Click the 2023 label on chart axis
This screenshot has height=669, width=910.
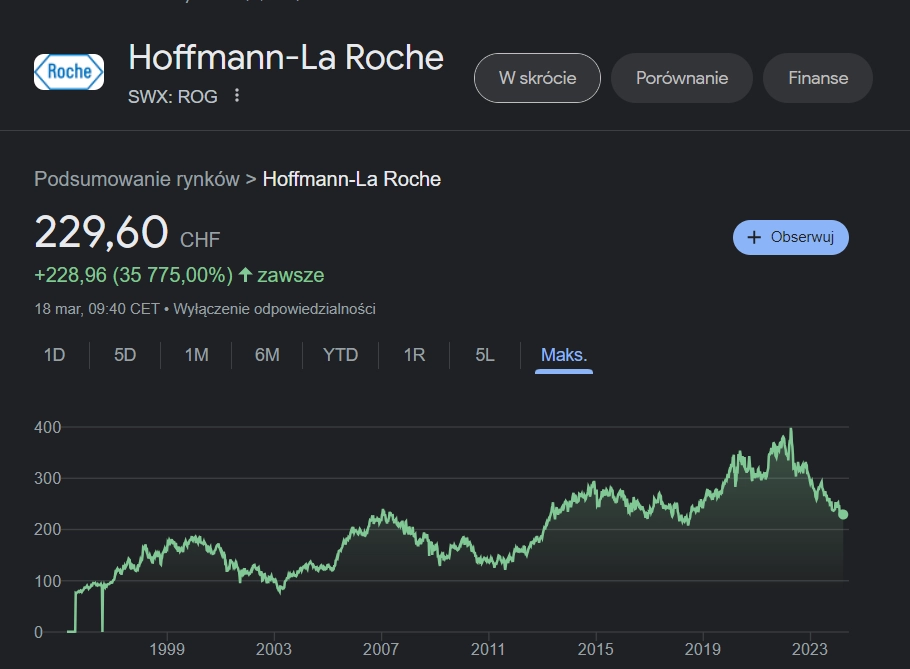[x=810, y=649]
